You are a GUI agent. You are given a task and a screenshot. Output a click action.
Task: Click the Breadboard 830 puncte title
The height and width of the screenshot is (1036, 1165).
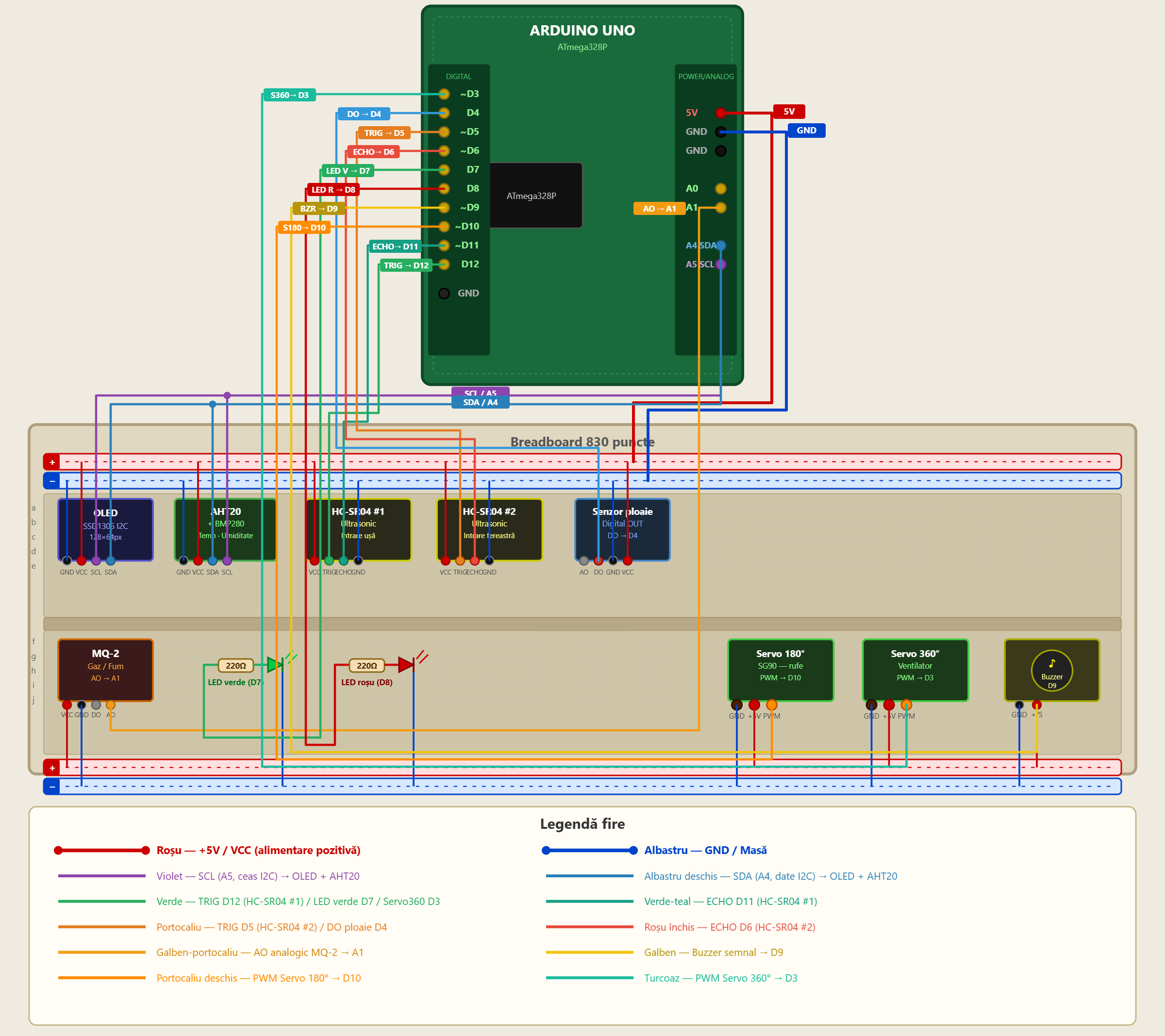click(582, 442)
